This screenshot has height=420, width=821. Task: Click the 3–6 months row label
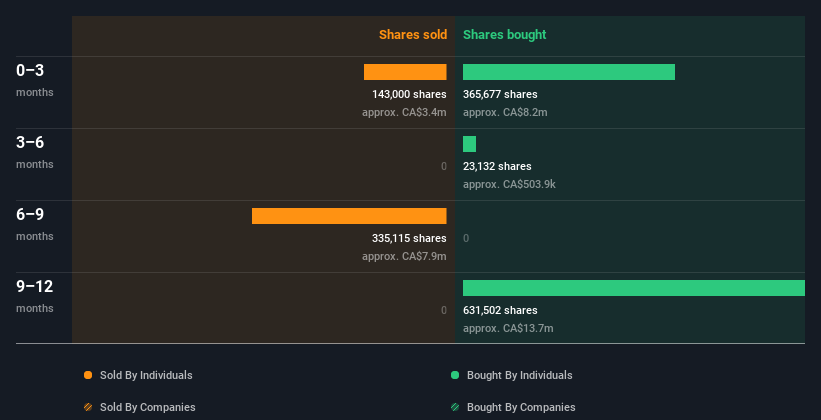[35, 152]
